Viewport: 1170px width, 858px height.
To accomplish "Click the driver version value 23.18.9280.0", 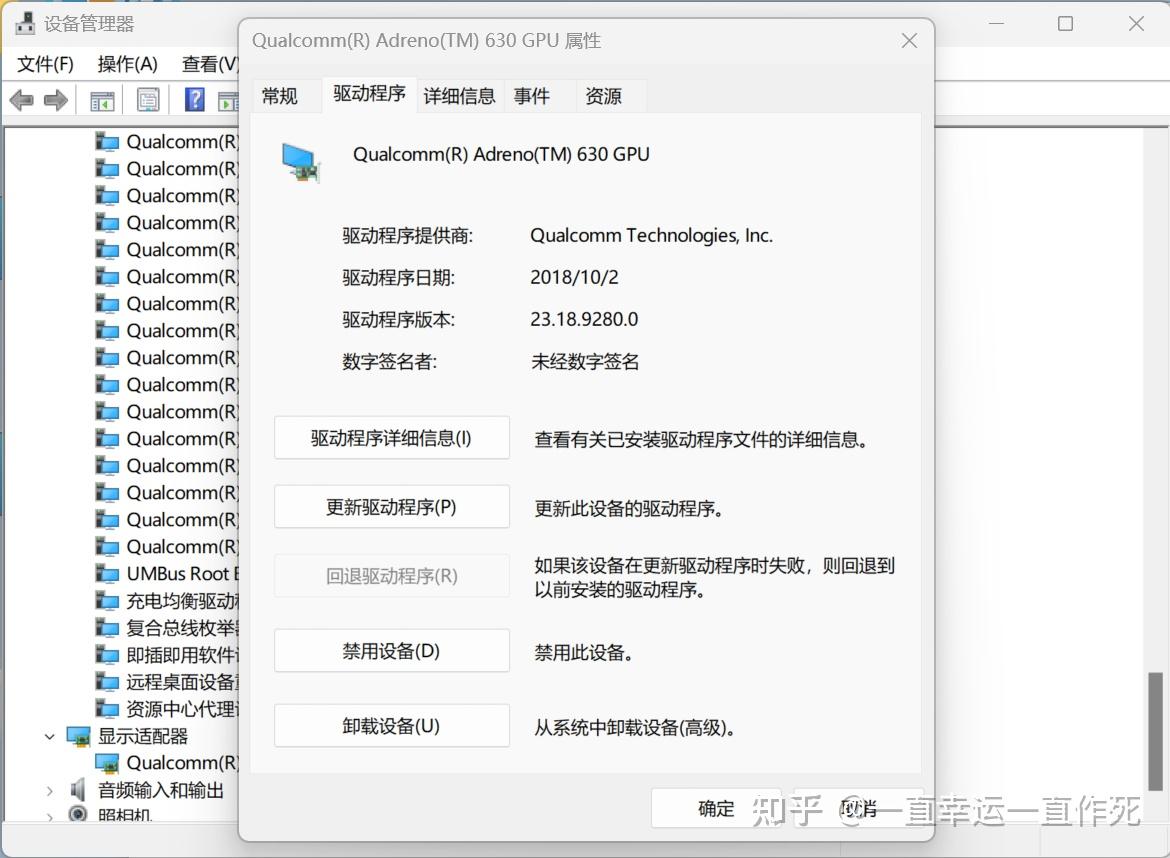I will click(584, 319).
